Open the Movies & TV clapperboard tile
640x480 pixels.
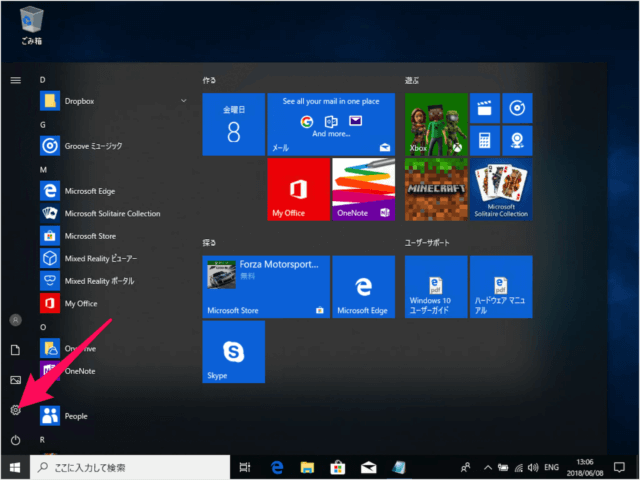(x=485, y=108)
